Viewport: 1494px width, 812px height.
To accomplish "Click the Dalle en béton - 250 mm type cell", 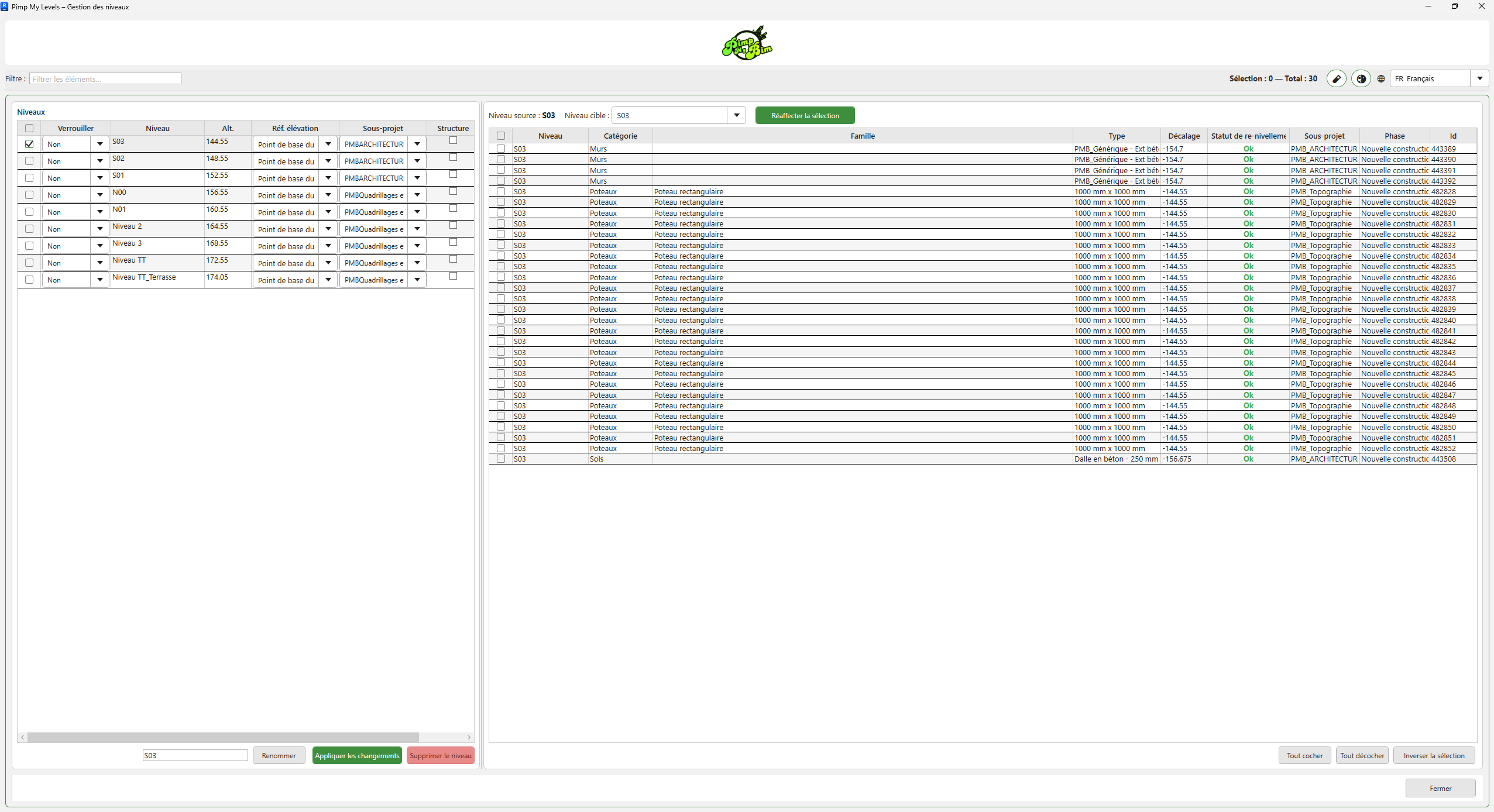I will 1116,459.
